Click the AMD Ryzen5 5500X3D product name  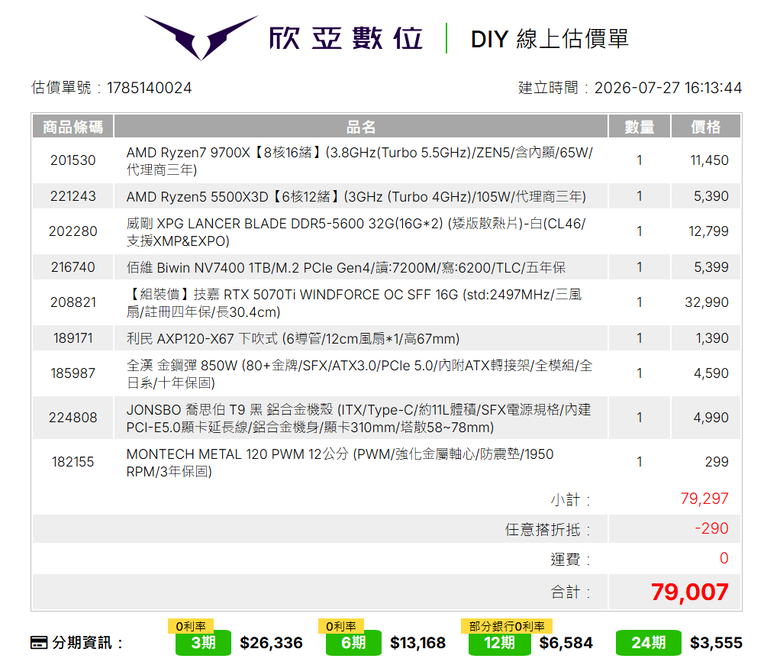click(356, 196)
